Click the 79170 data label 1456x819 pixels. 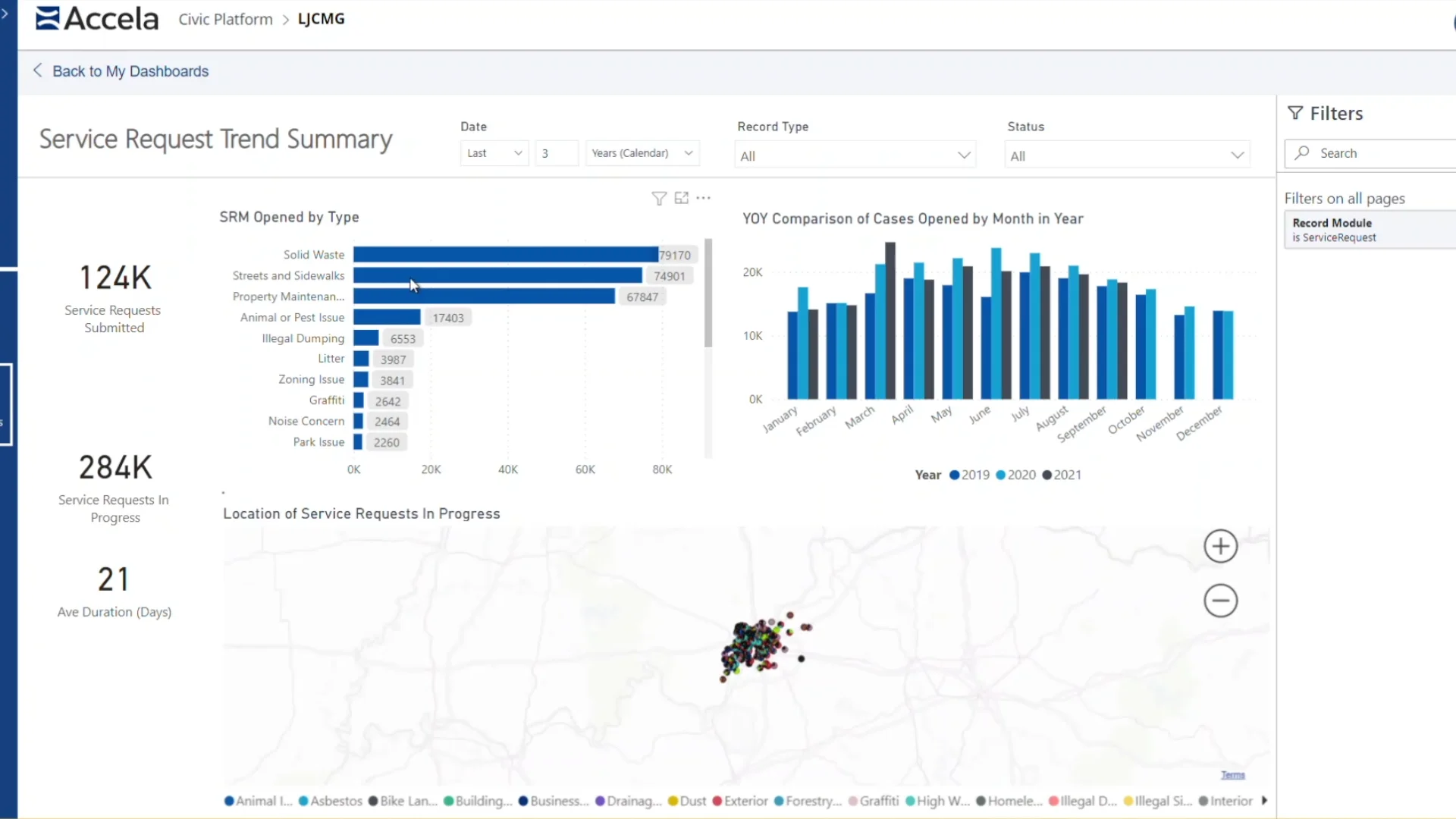point(675,256)
